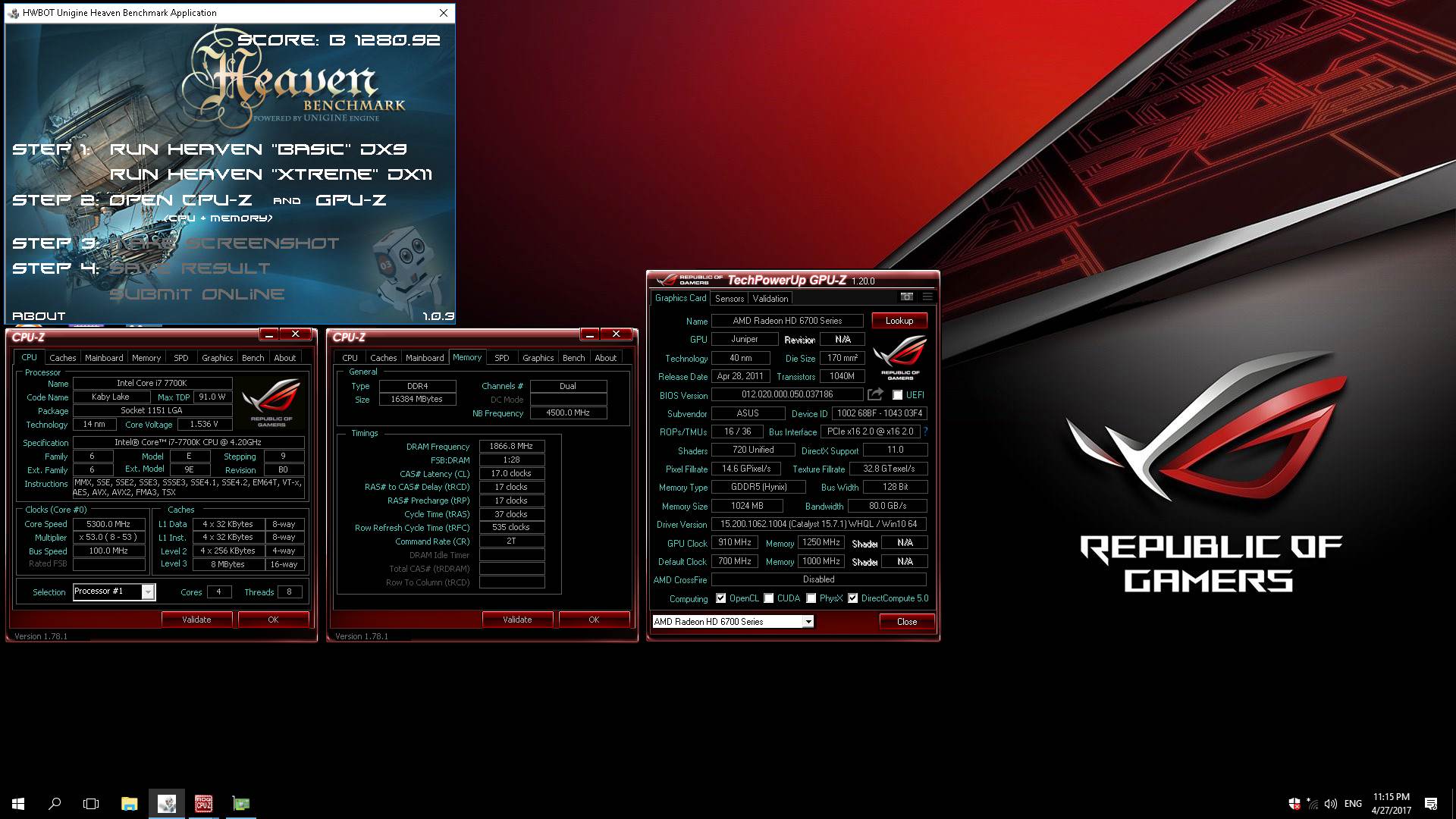Open File Explorer from the taskbar
Screen dimensions: 1456x819
(129, 803)
